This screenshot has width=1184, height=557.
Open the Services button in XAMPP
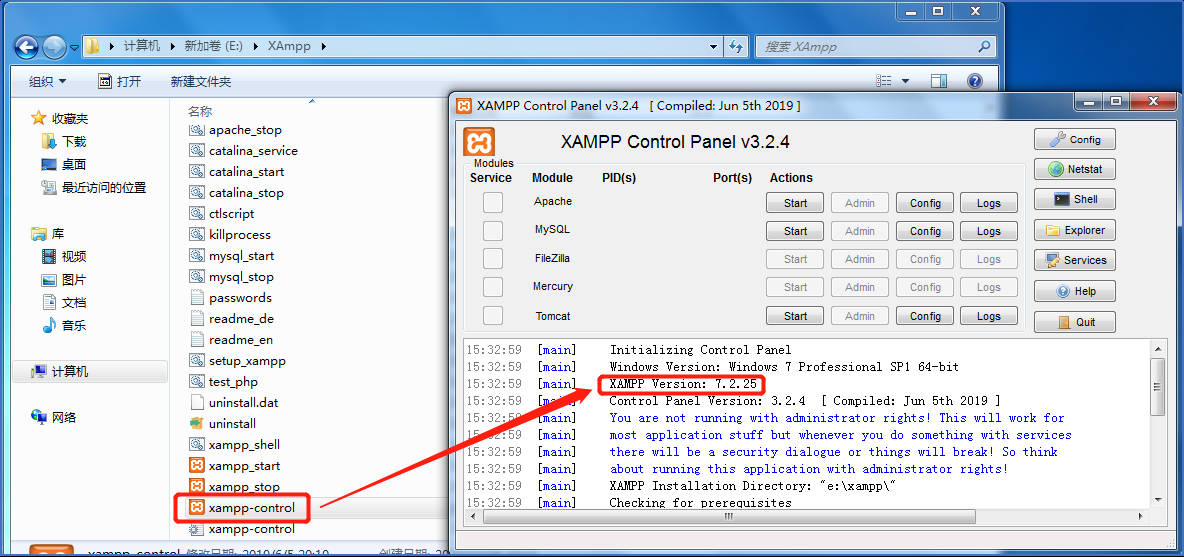coord(1074,260)
